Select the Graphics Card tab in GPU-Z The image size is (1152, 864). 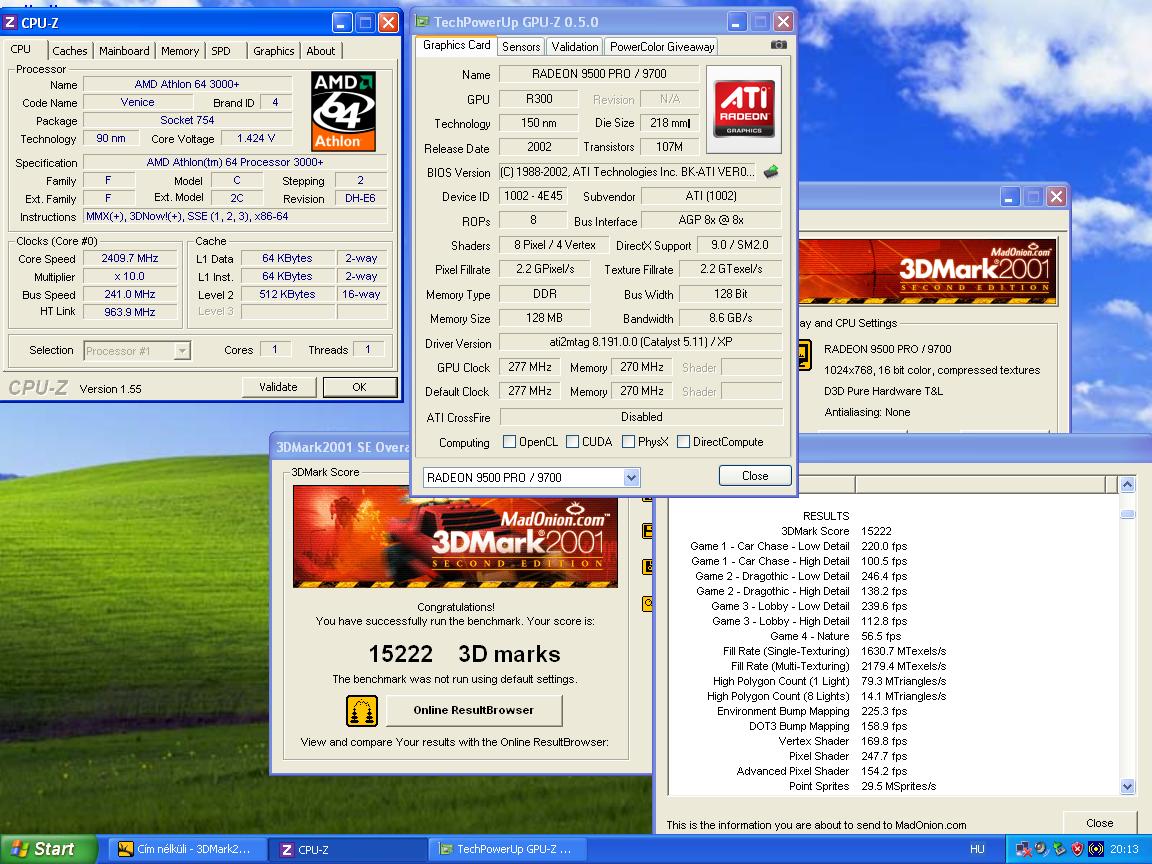(x=456, y=45)
